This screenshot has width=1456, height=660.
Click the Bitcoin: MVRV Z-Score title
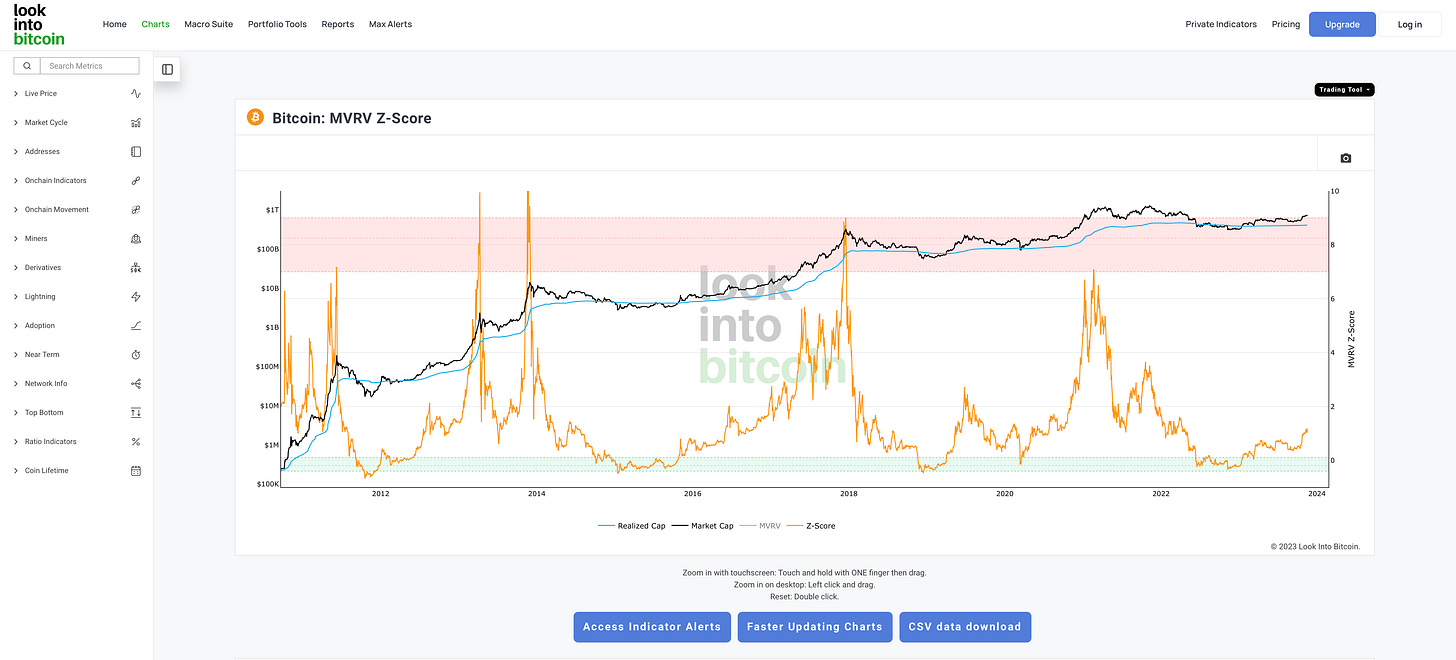click(x=352, y=118)
